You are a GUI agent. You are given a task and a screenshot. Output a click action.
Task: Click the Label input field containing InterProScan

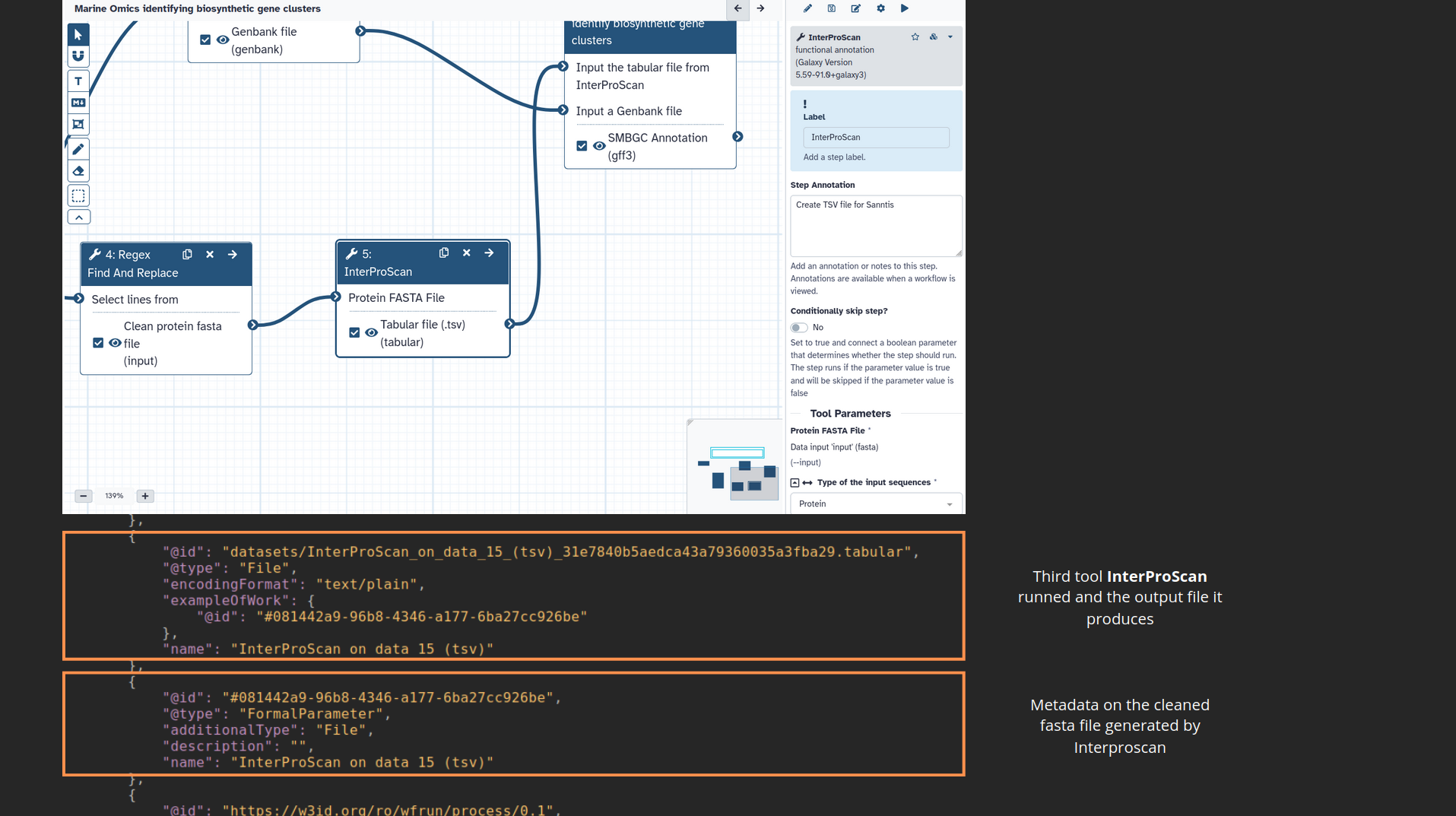[876, 138]
